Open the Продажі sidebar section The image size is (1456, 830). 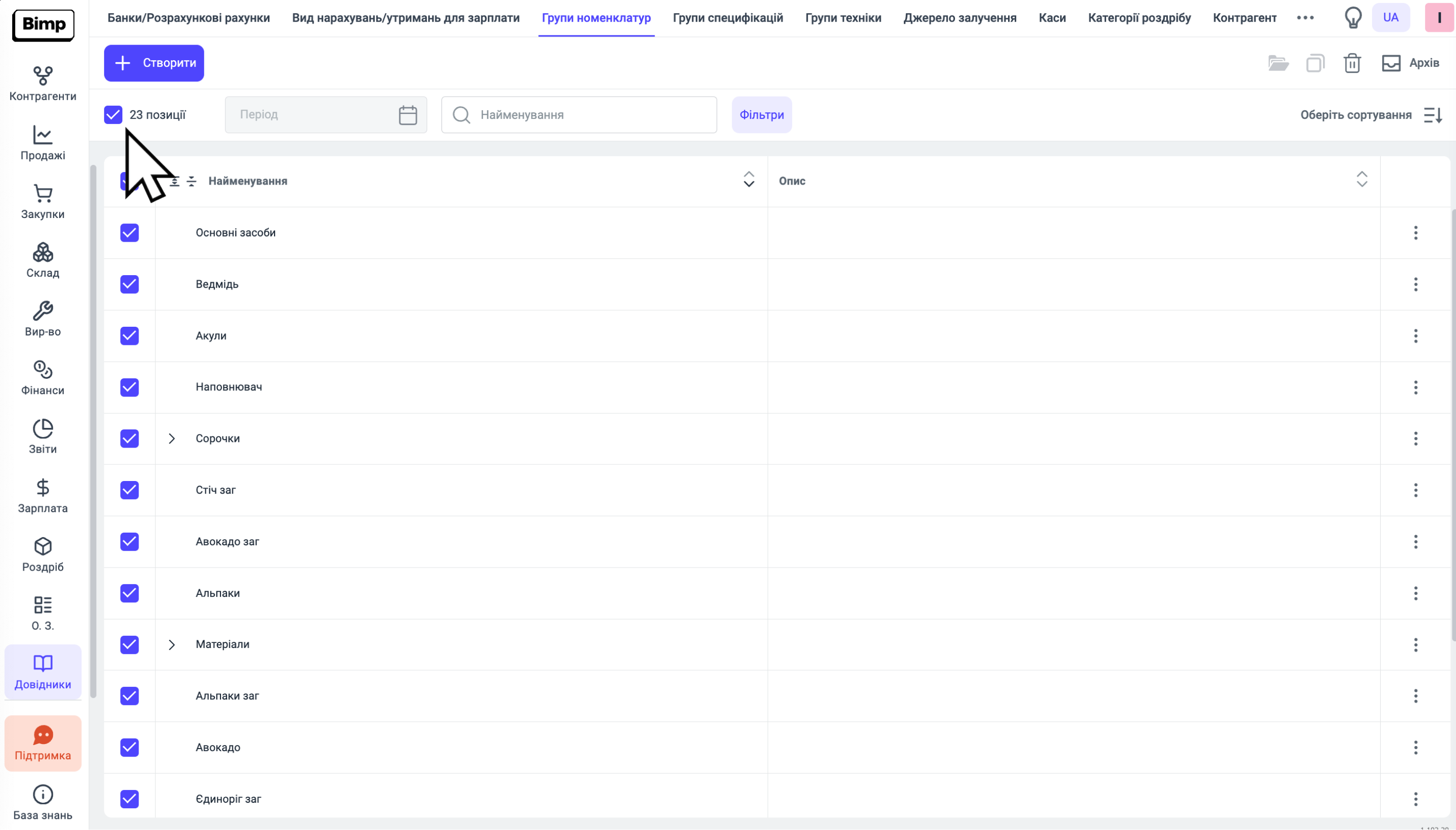point(43,143)
